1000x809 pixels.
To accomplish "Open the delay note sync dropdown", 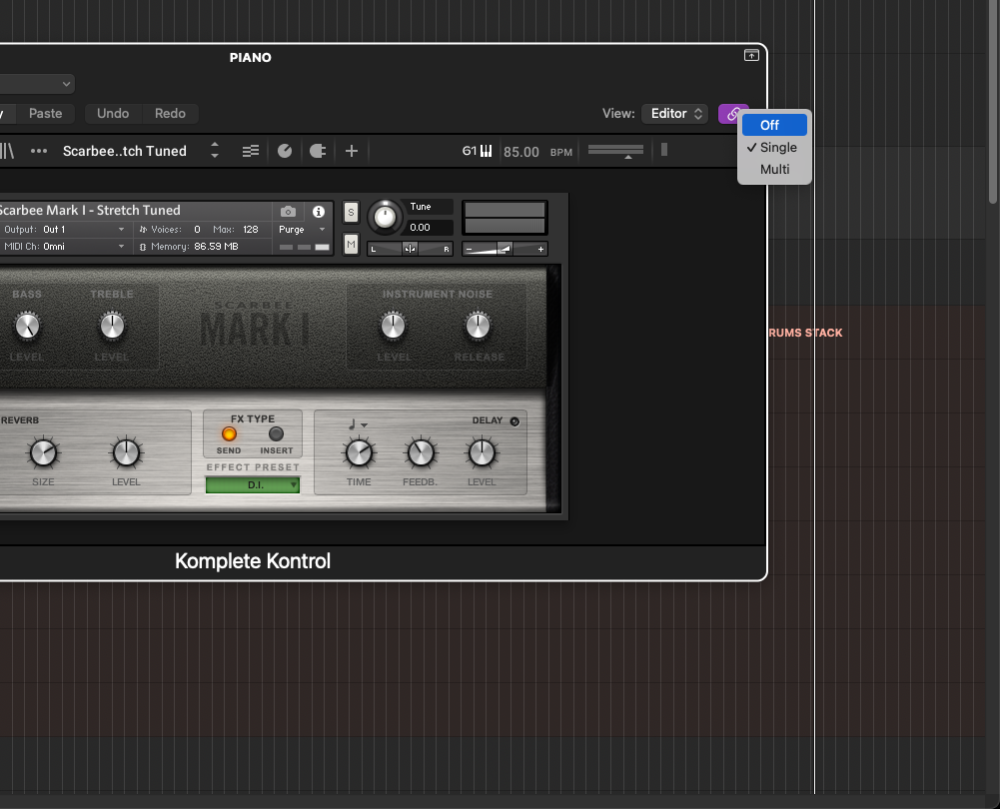I will tap(358, 425).
